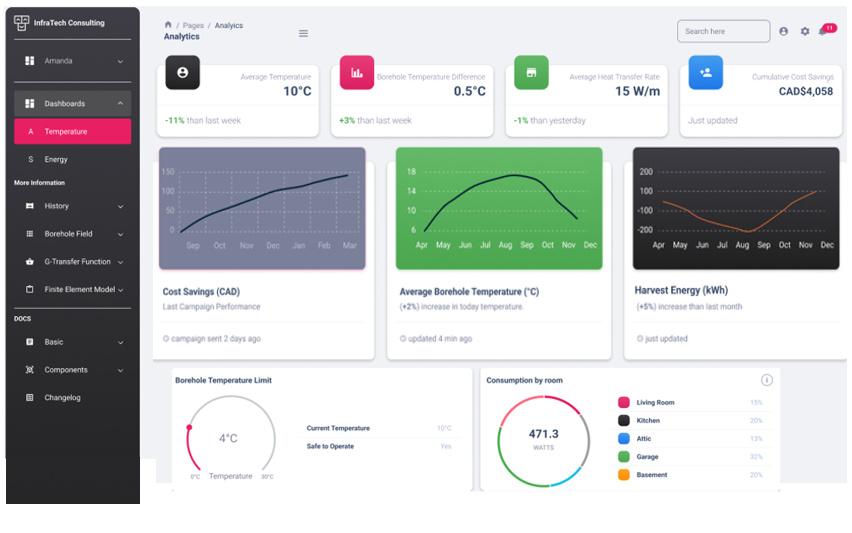Open the user account icon
Screen dimensions: 852x533
tap(783, 31)
